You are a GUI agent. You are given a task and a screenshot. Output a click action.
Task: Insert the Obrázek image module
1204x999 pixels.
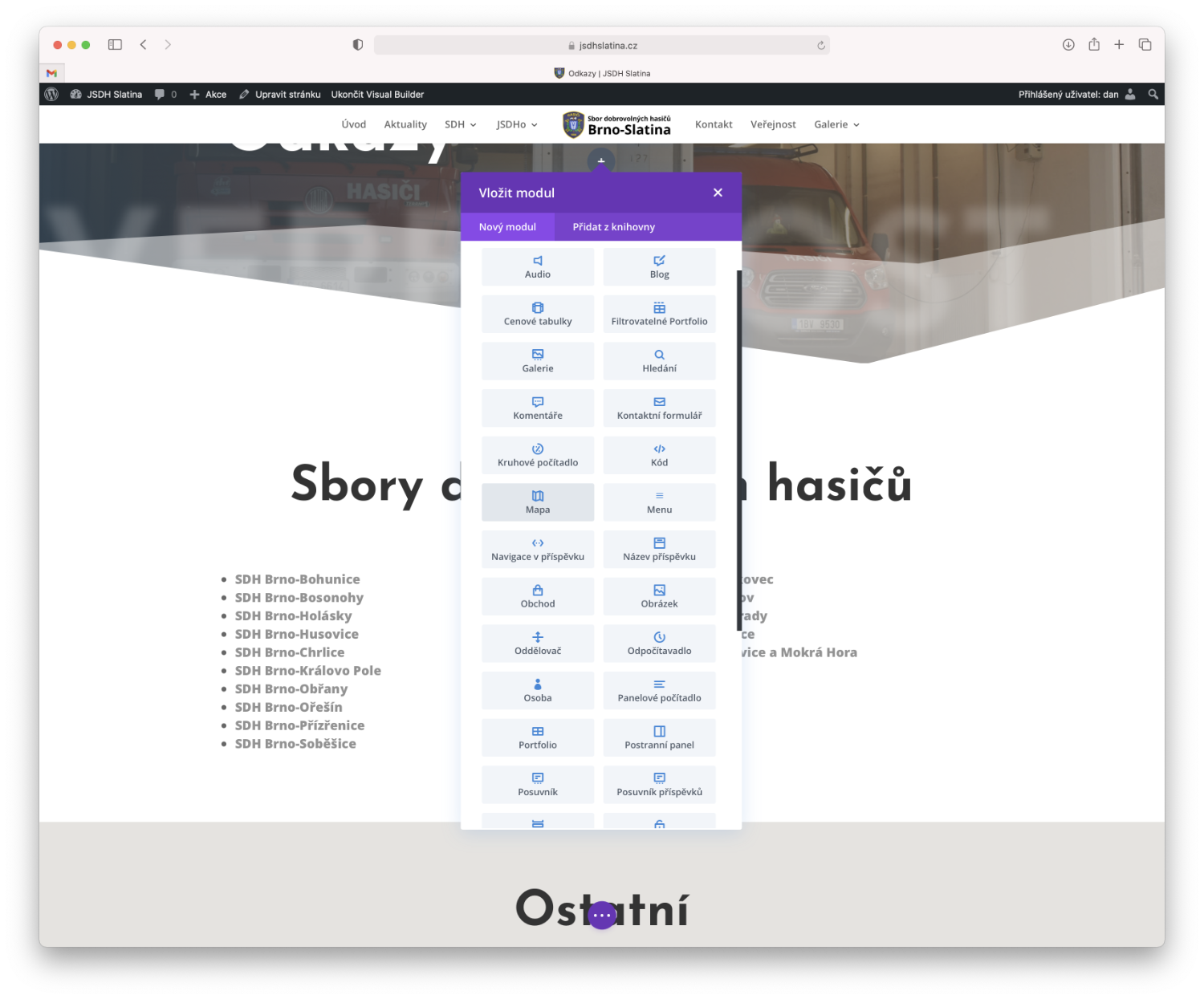click(x=659, y=596)
